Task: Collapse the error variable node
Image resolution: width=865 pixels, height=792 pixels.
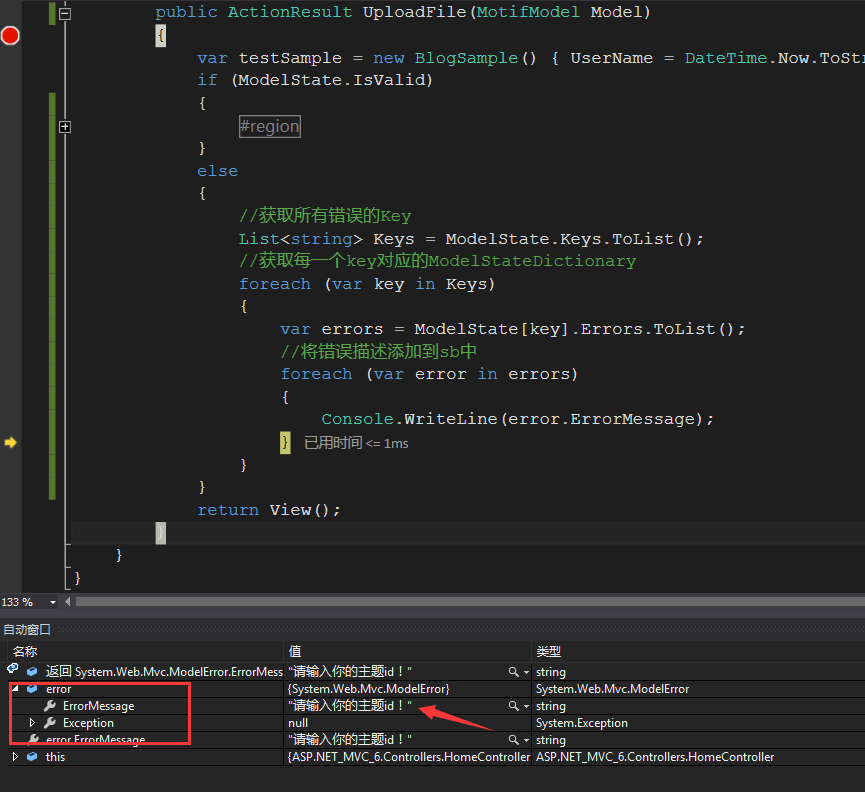Action: (15, 688)
